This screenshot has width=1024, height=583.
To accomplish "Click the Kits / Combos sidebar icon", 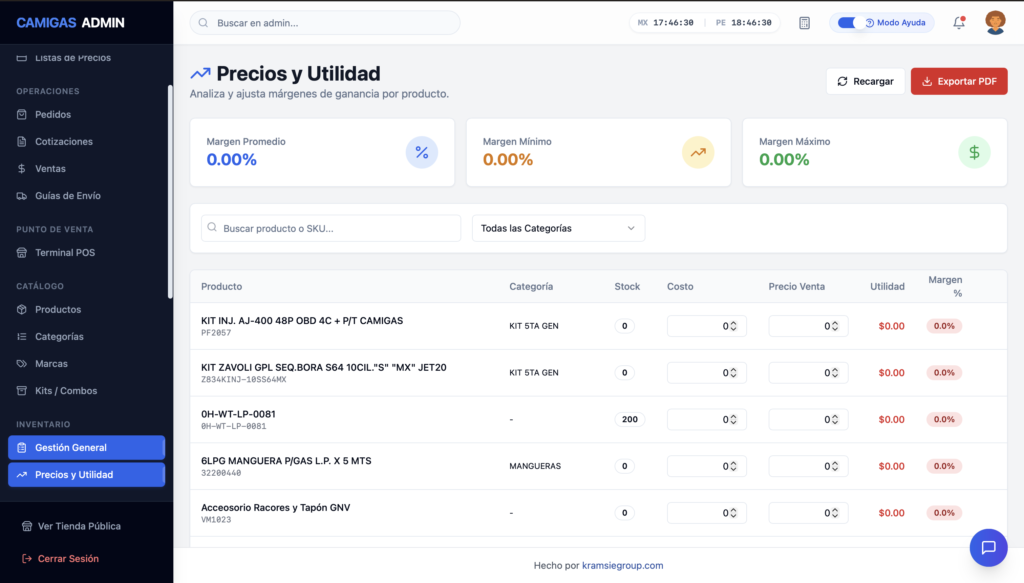I will 22,391.
